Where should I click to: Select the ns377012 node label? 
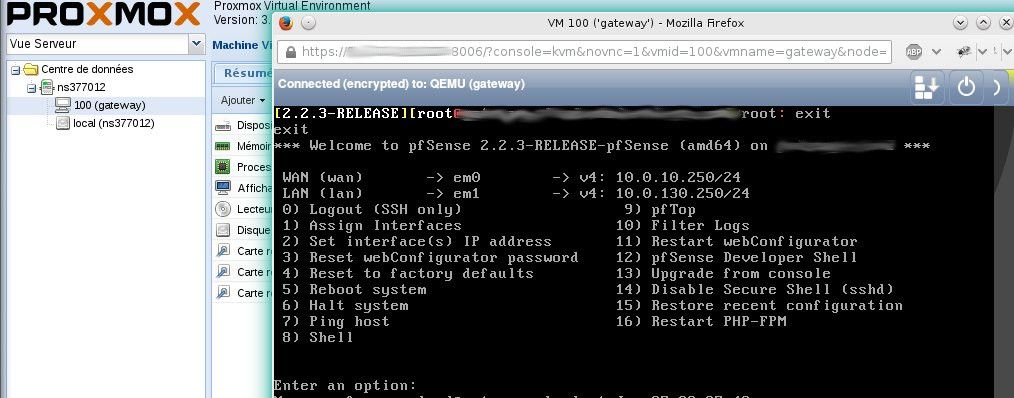81,87
